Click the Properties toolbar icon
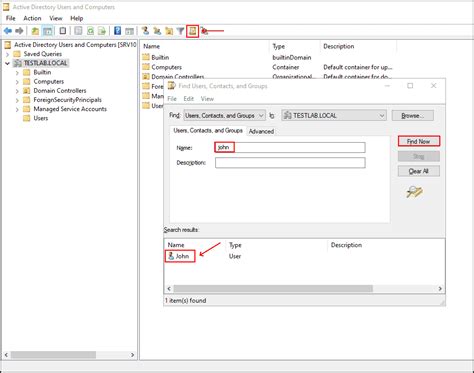Viewport: 474px width, 373px height. pyautogui.click(x=78, y=31)
